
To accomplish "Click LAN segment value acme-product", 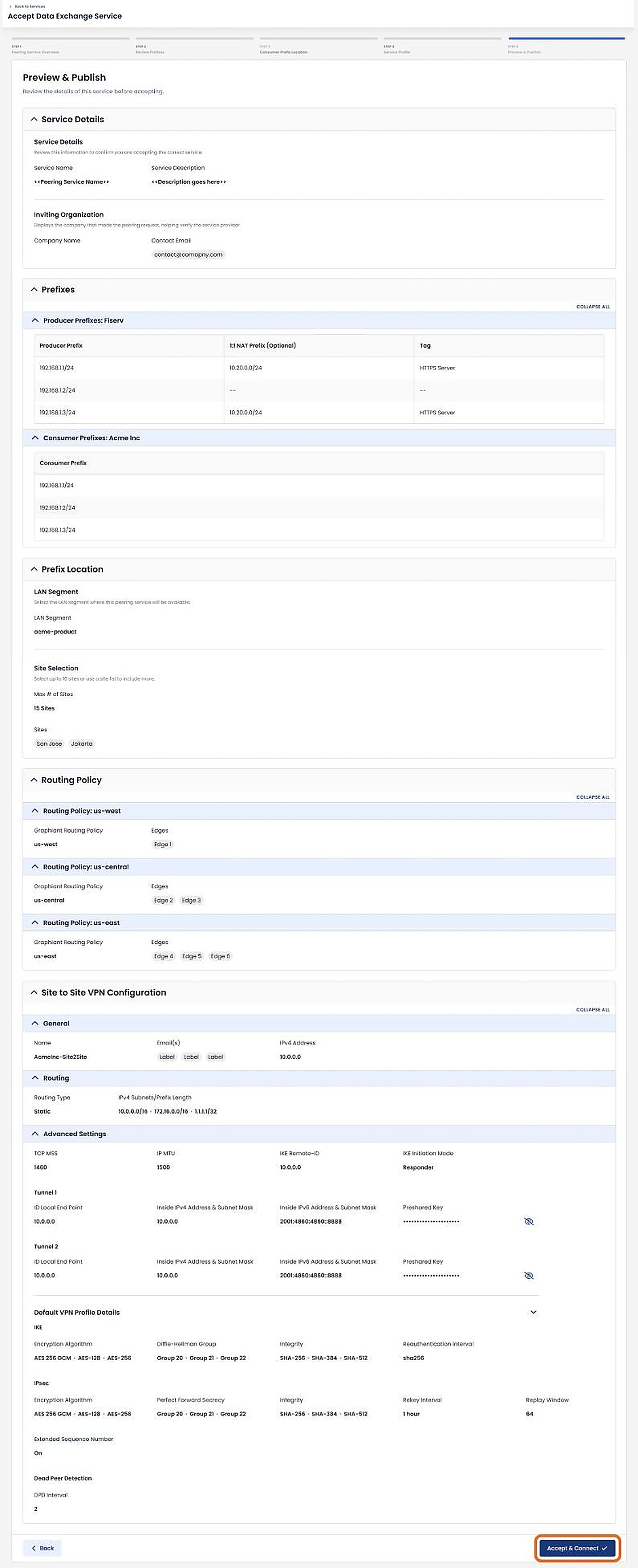I will pos(55,632).
